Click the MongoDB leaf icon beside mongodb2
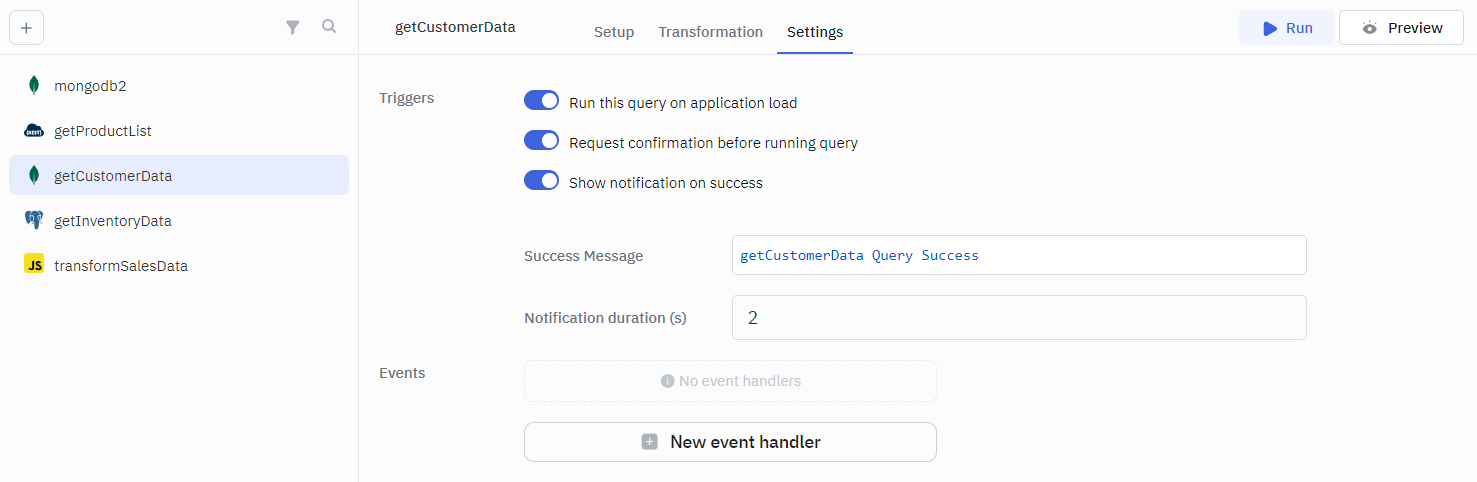Image resolution: width=1477 pixels, height=482 pixels. point(34,86)
